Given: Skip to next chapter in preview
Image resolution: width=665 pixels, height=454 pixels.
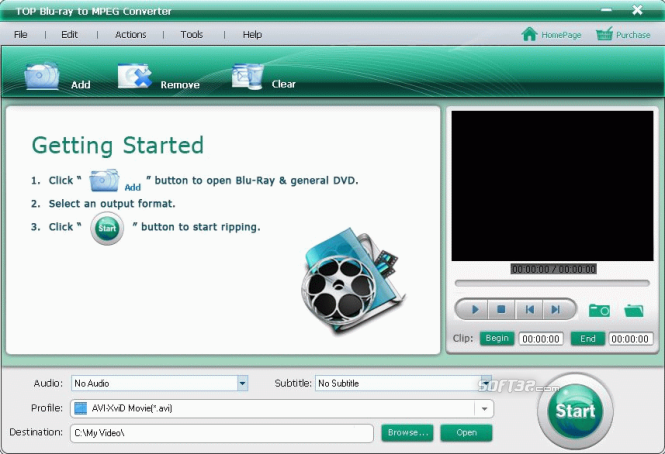Looking at the screenshot, I should pyautogui.click(x=556, y=310).
